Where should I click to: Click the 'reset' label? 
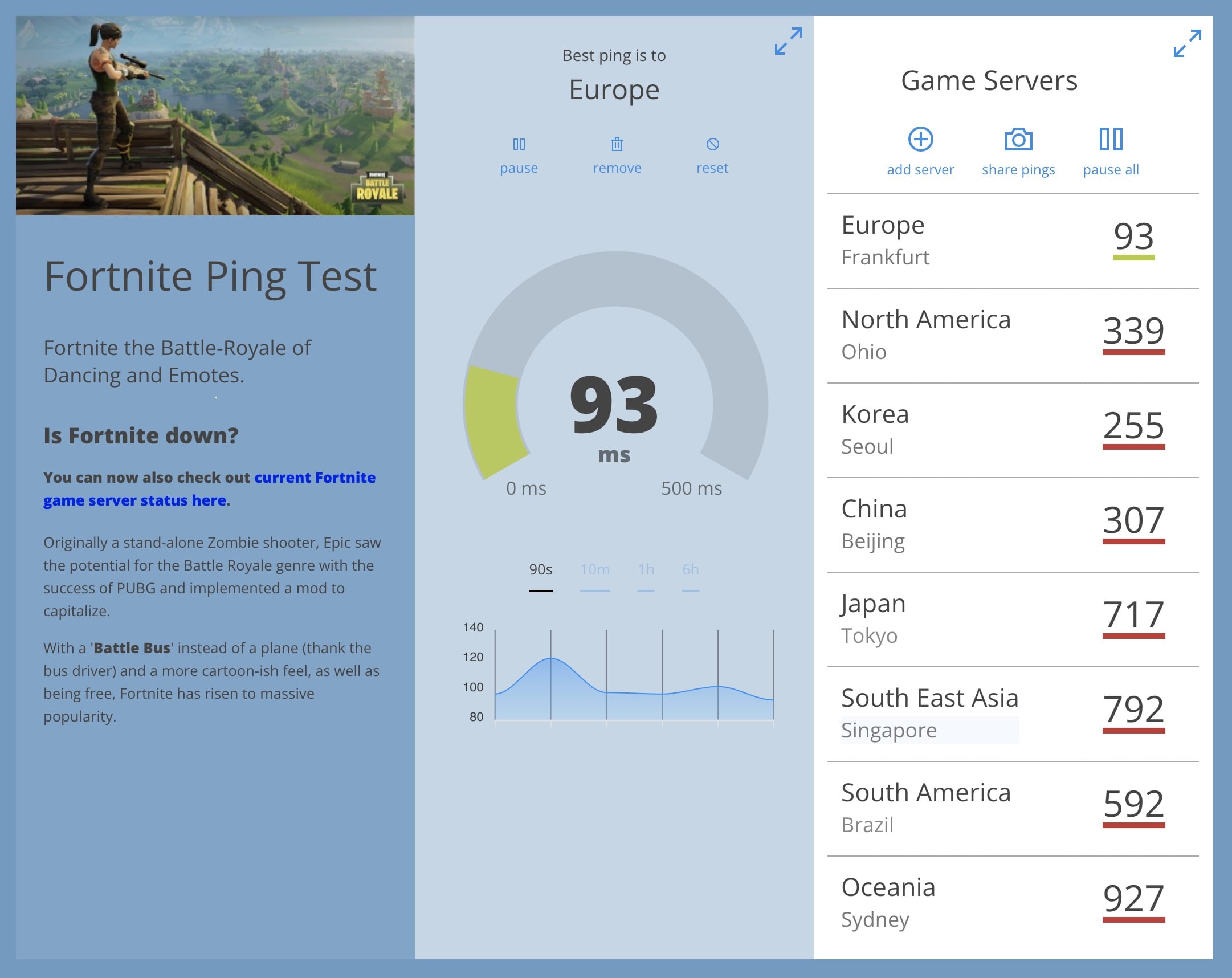click(712, 168)
